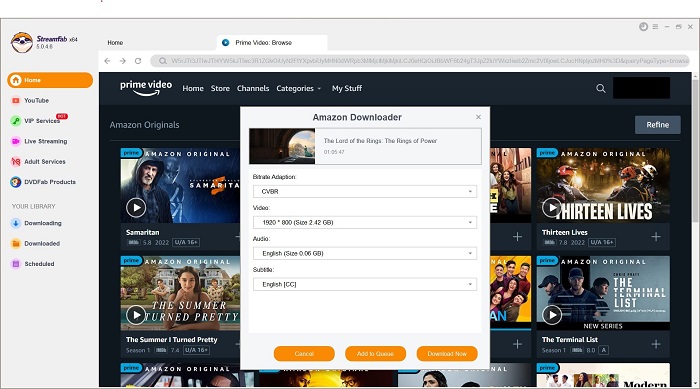The height and width of the screenshot is (389, 700).
Task: Open Prime Video Channels menu item
Action: click(x=253, y=88)
